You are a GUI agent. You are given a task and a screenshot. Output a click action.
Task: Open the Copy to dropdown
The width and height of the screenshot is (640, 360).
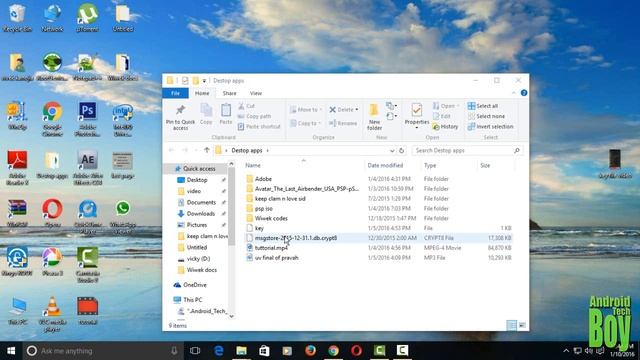[305, 123]
